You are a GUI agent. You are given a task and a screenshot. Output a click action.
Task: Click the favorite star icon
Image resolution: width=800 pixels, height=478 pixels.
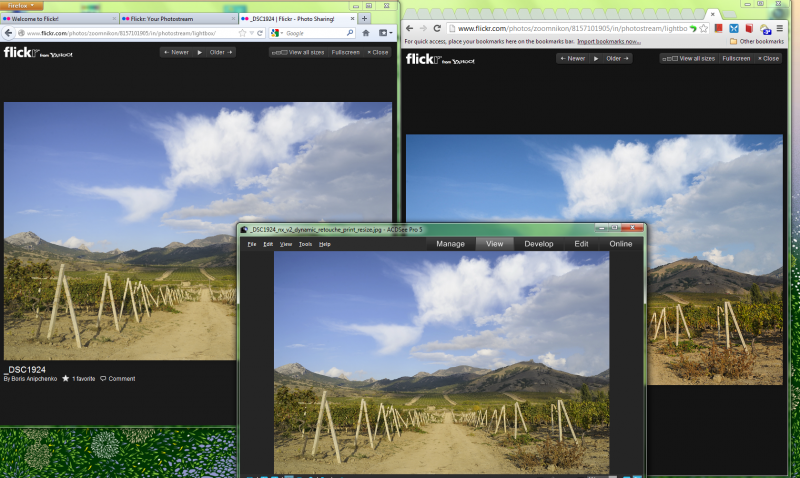click(65, 379)
